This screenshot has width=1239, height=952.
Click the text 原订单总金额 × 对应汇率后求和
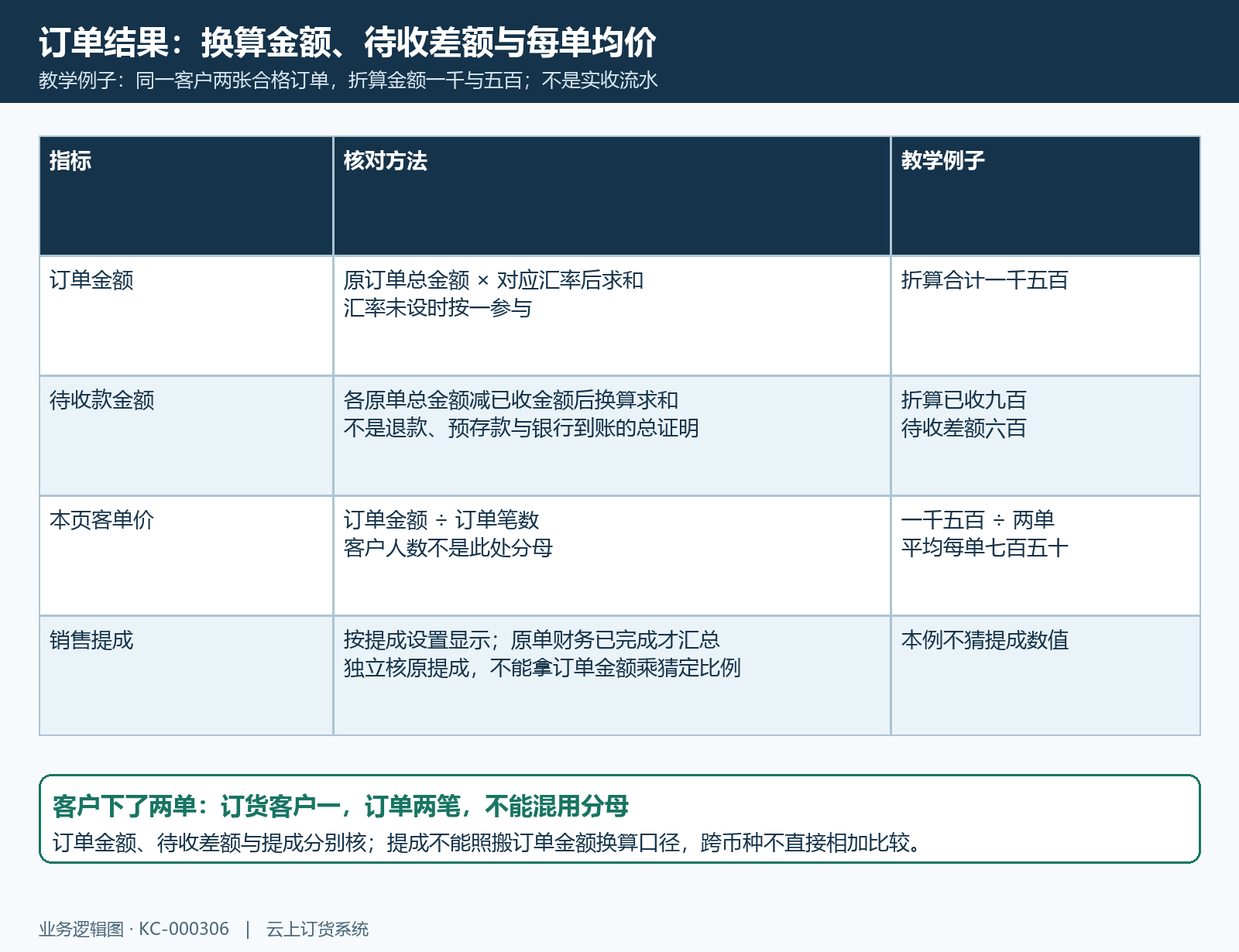(x=494, y=280)
